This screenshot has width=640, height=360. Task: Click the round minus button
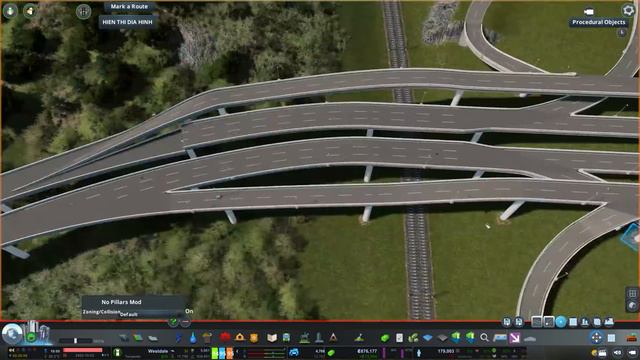pyautogui.click(x=185, y=322)
